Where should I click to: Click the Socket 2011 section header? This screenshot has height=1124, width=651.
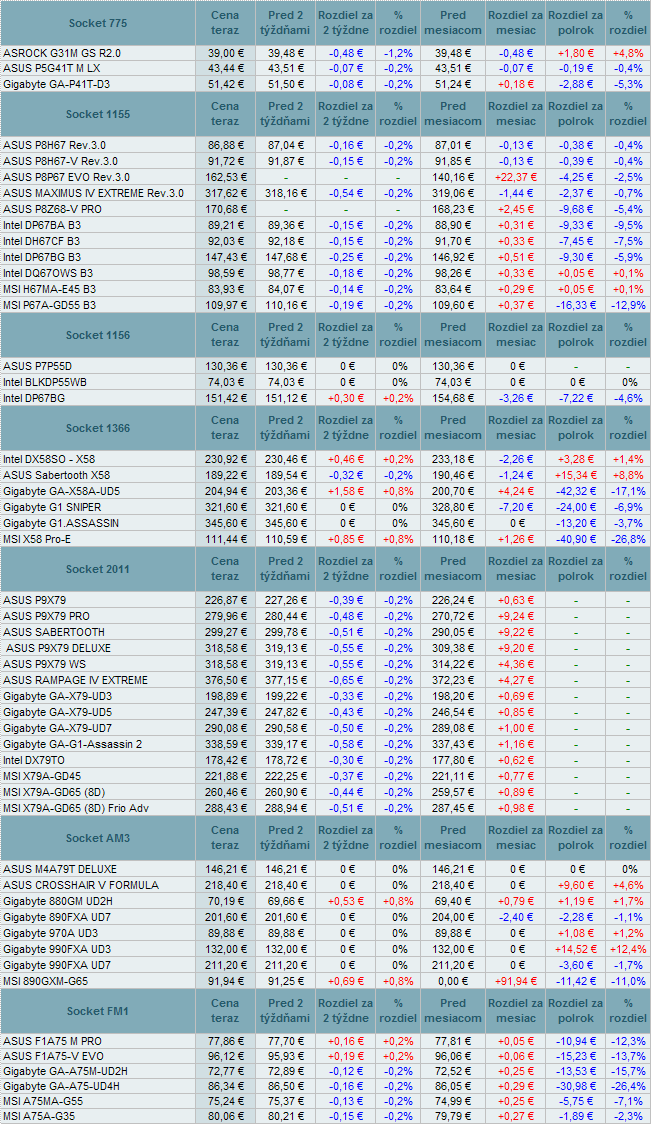tap(98, 569)
